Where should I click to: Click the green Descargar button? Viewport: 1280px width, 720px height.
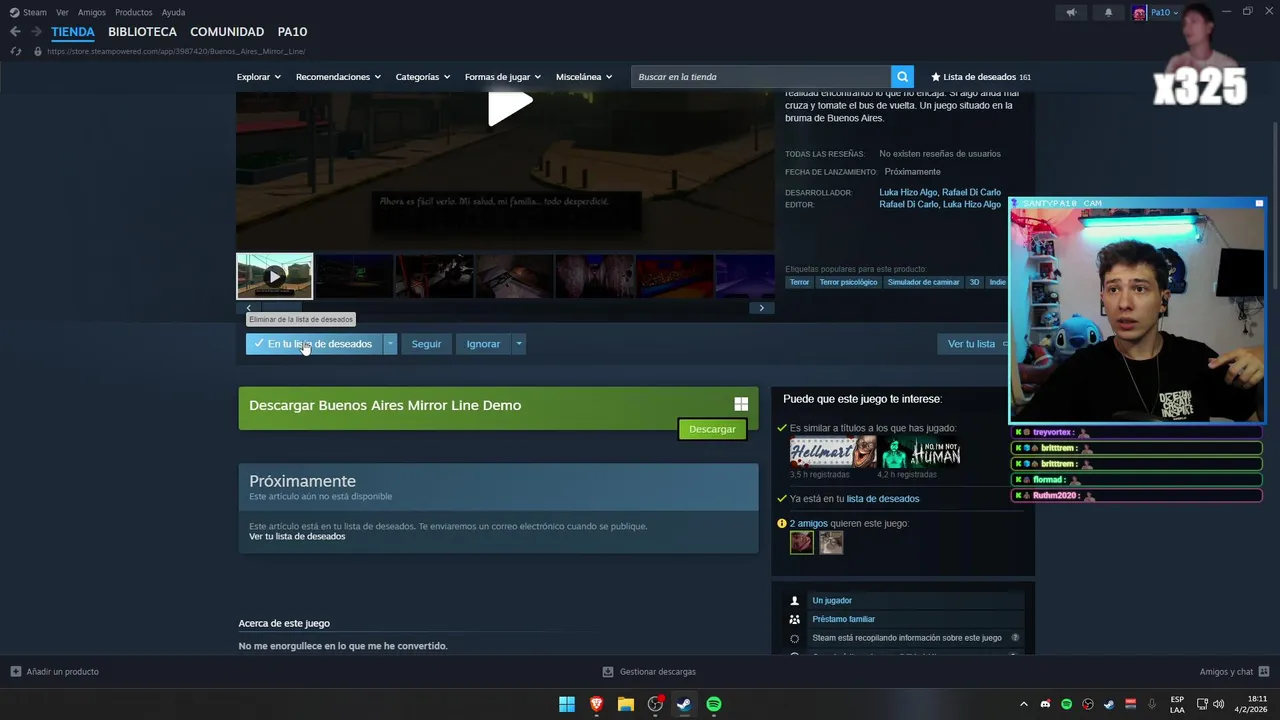point(712,429)
